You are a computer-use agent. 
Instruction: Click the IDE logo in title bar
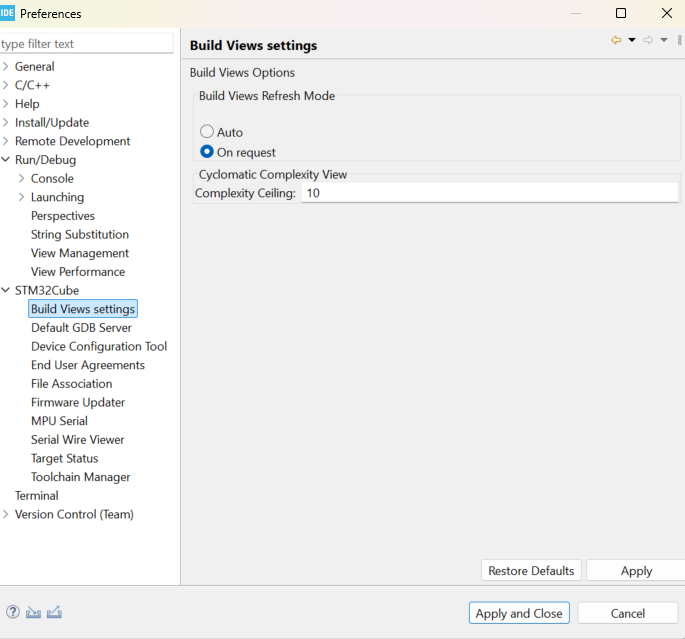[x=7, y=13]
